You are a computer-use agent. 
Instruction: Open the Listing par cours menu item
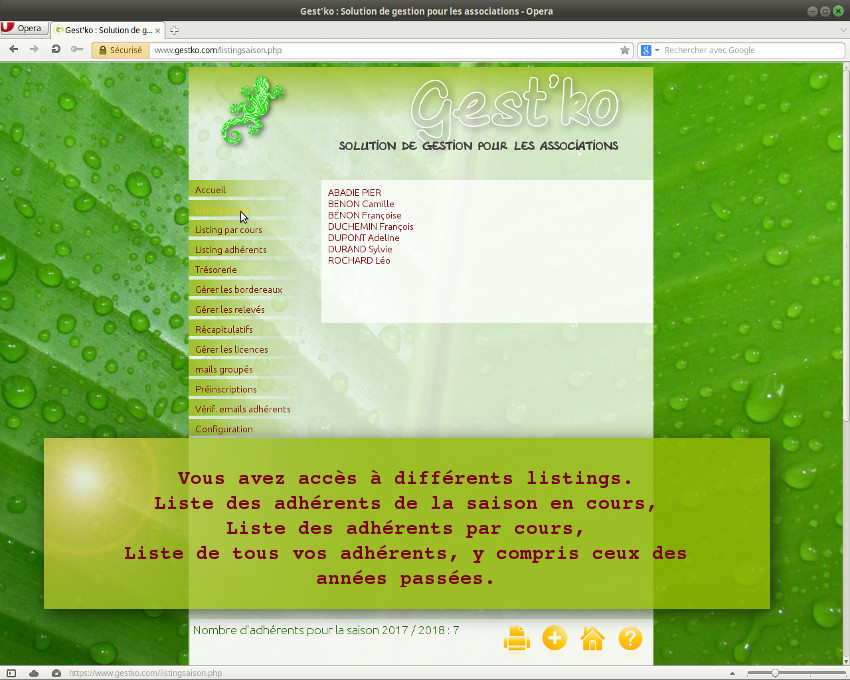pos(228,230)
